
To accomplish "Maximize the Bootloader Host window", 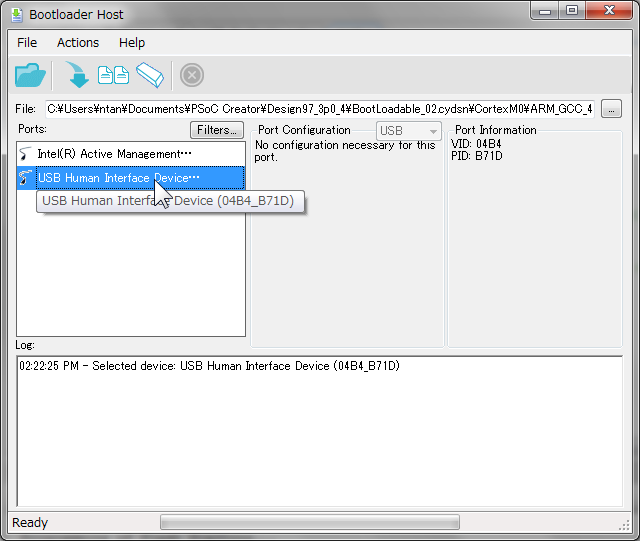I will [x=572, y=11].
